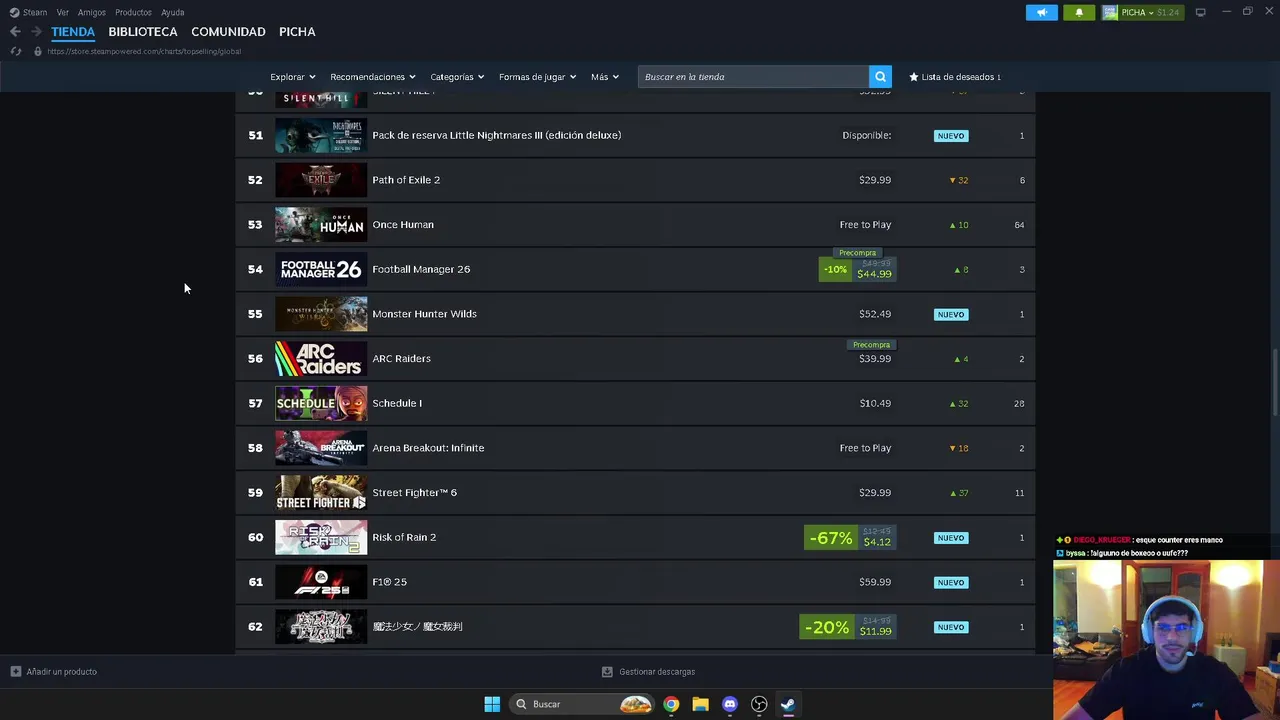The height and width of the screenshot is (720, 1280).
Task: Click the Risk of Rain 2 -67% discount price
Action: (849, 538)
